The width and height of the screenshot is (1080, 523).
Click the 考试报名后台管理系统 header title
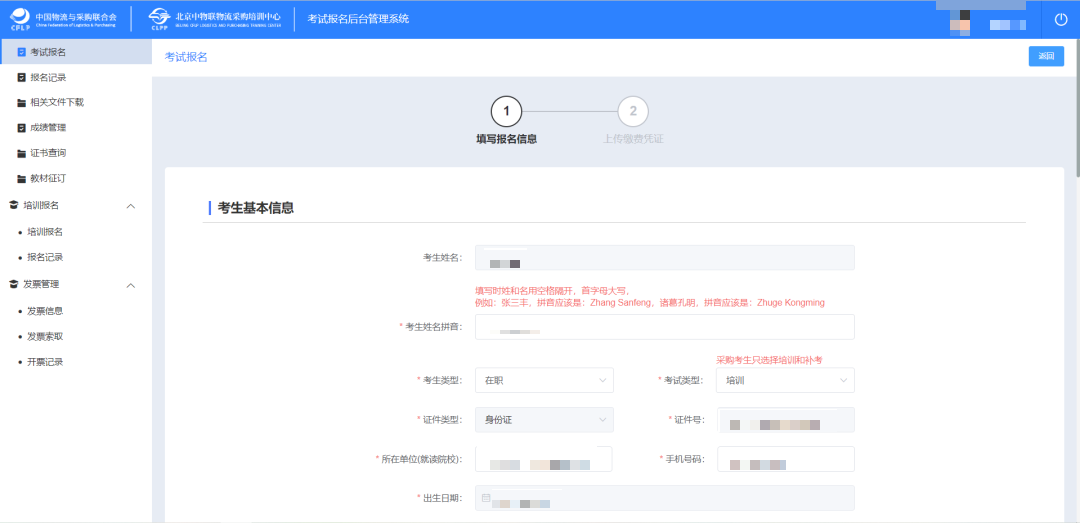point(358,19)
